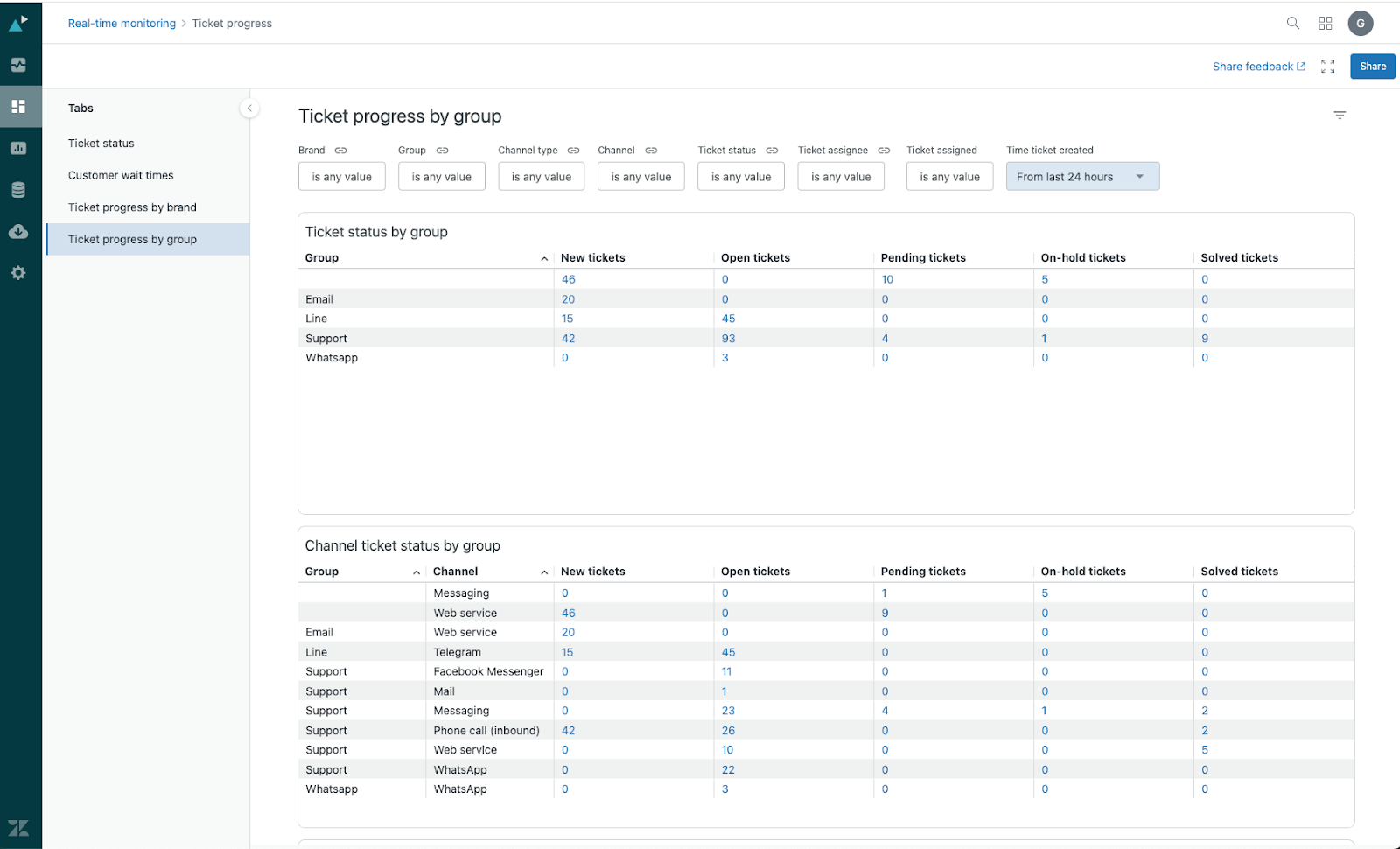
Task: Open the Ticket status filter
Action: pos(740,177)
